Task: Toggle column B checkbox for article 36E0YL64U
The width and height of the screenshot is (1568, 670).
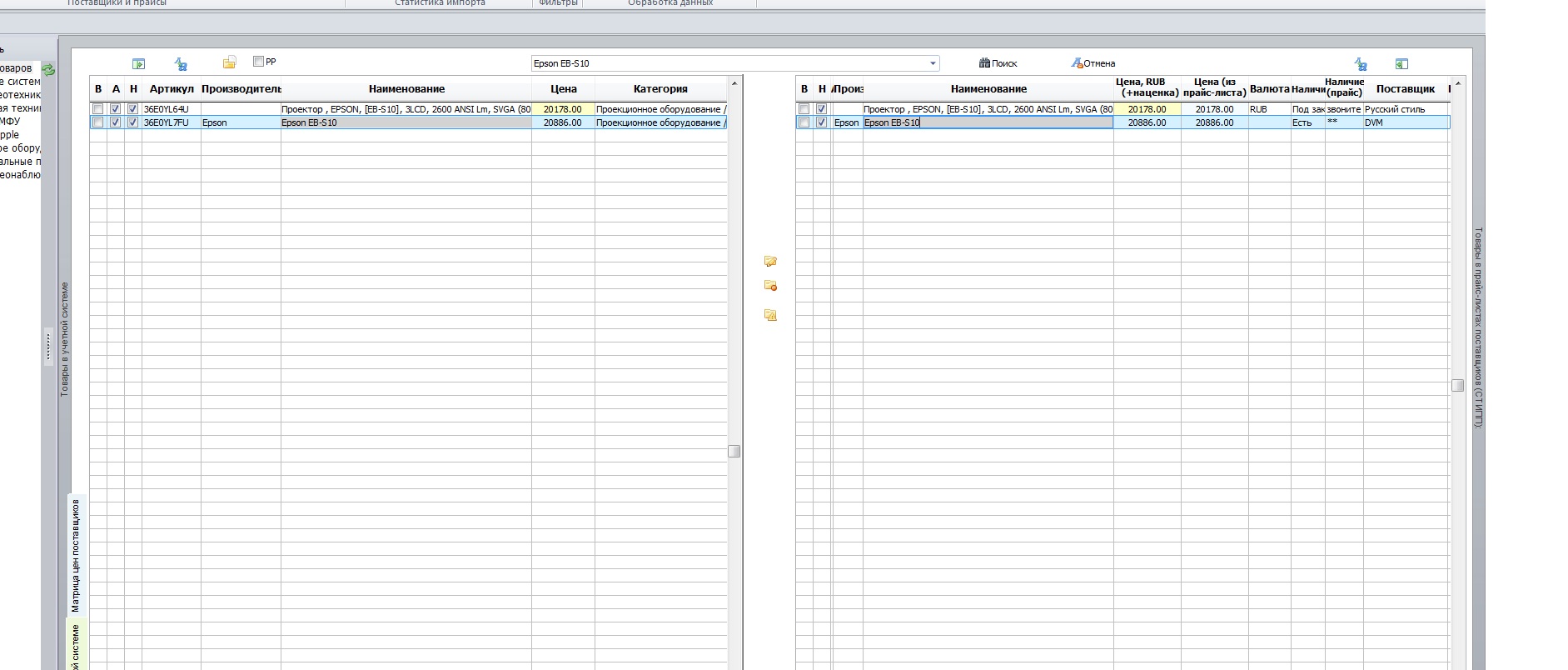Action: (x=98, y=109)
